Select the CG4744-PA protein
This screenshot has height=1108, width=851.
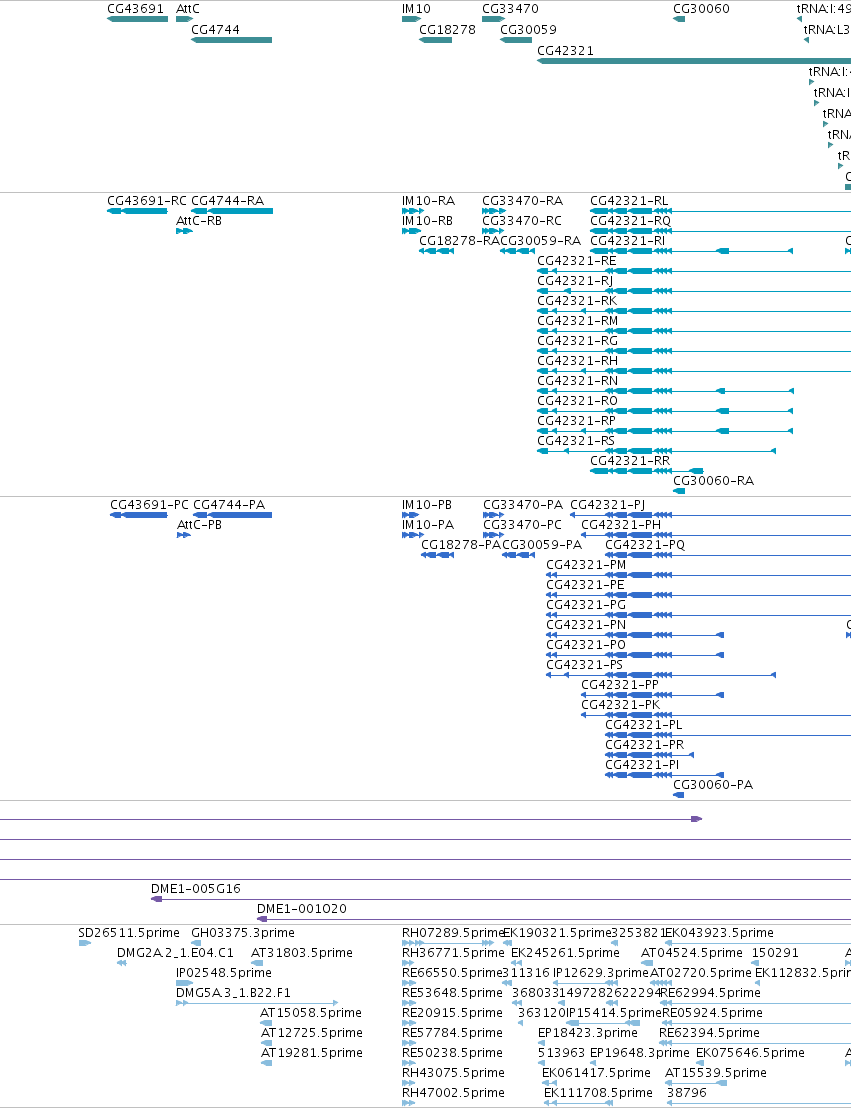pos(229,505)
